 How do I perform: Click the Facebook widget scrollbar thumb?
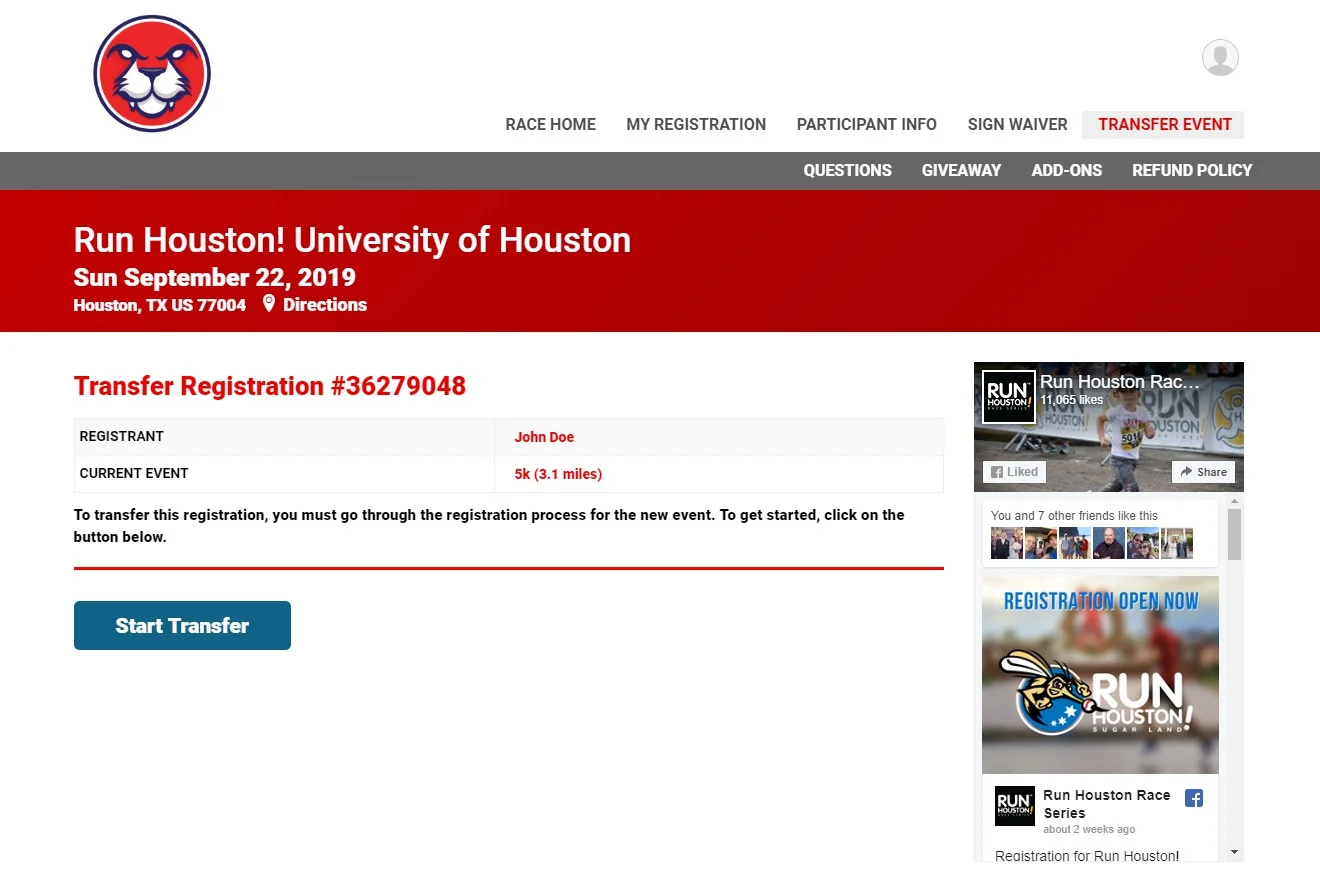(1234, 534)
